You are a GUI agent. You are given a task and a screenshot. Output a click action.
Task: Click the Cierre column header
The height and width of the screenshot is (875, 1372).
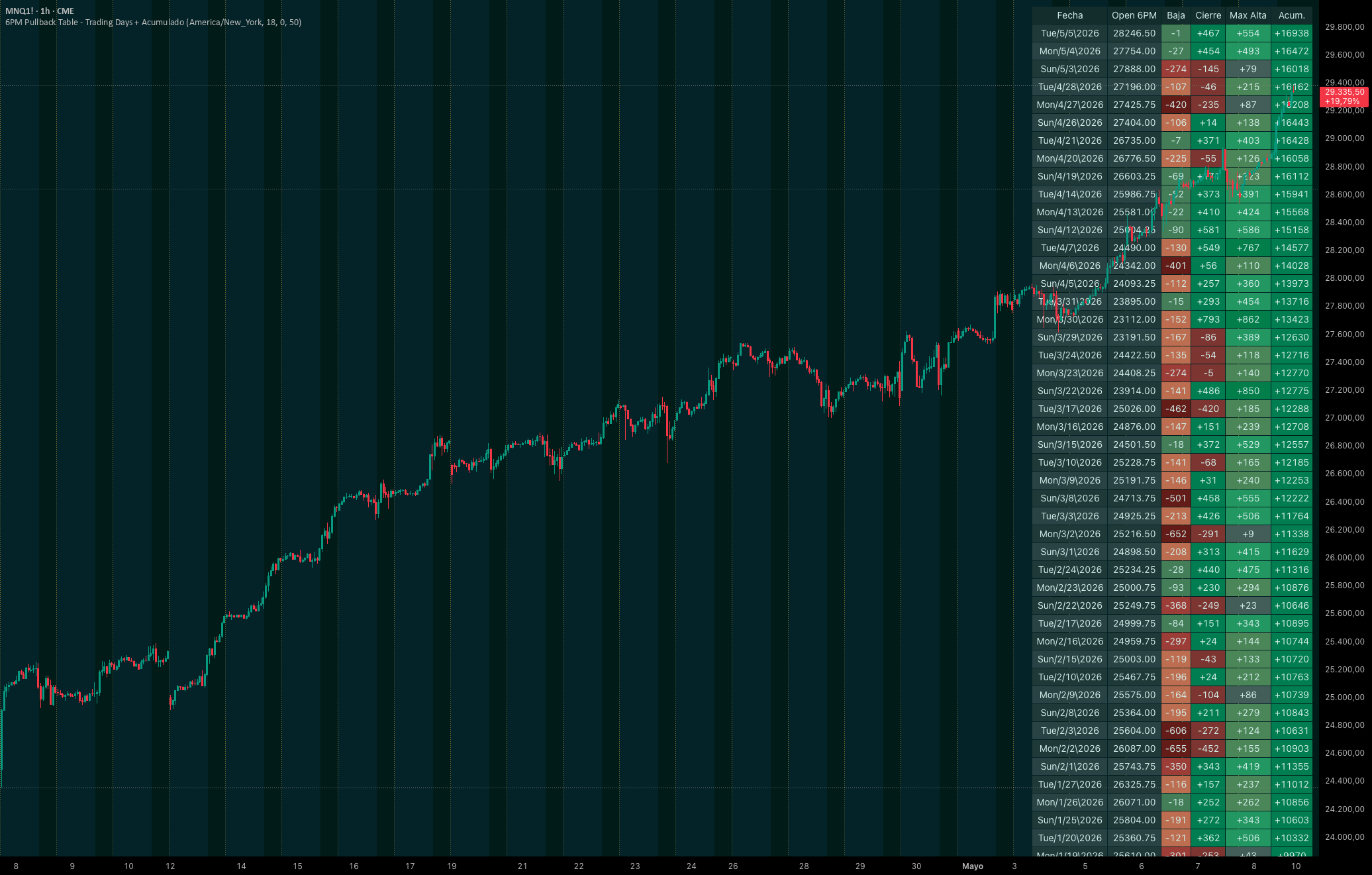pos(1208,15)
